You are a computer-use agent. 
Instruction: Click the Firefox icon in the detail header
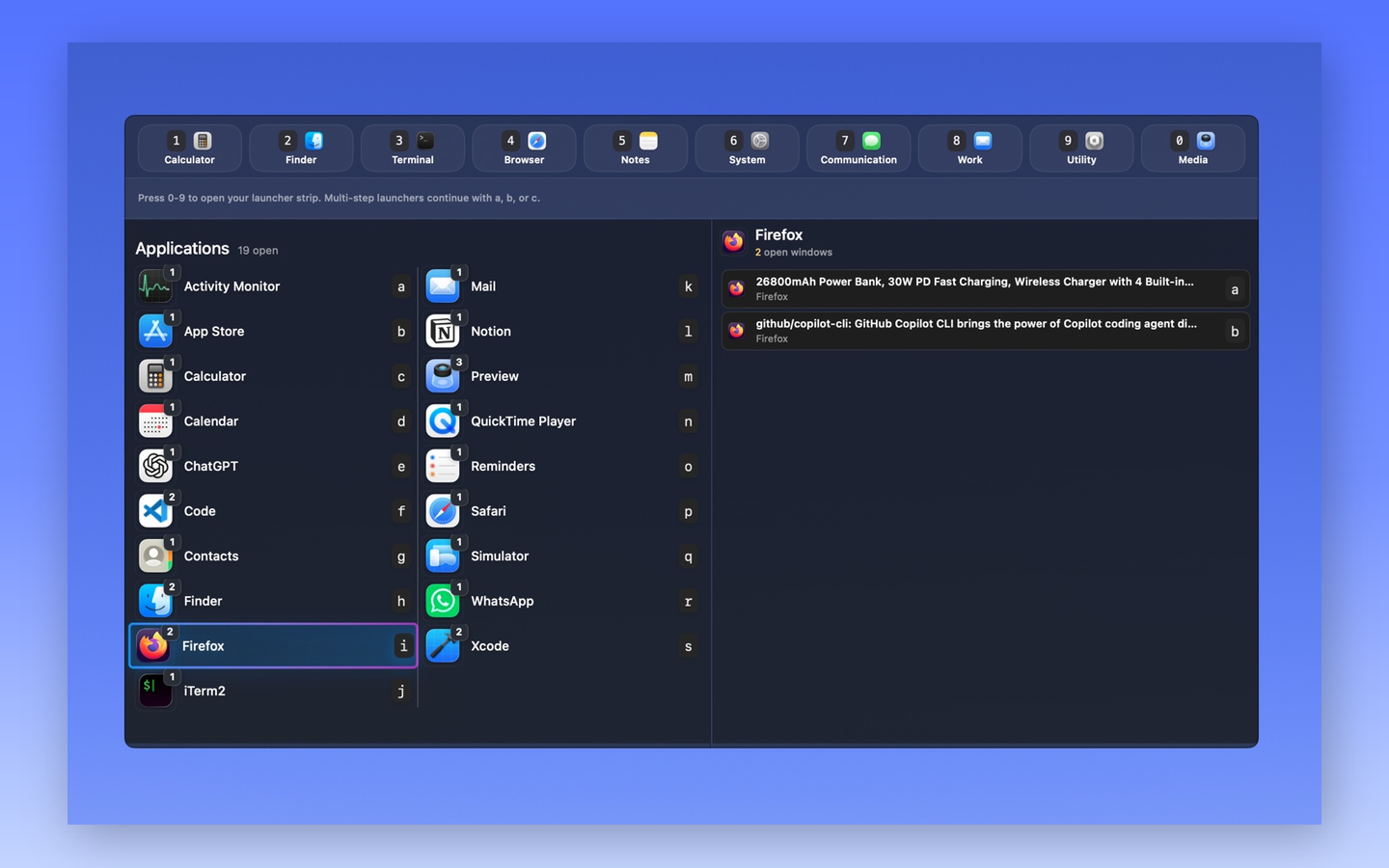point(734,241)
